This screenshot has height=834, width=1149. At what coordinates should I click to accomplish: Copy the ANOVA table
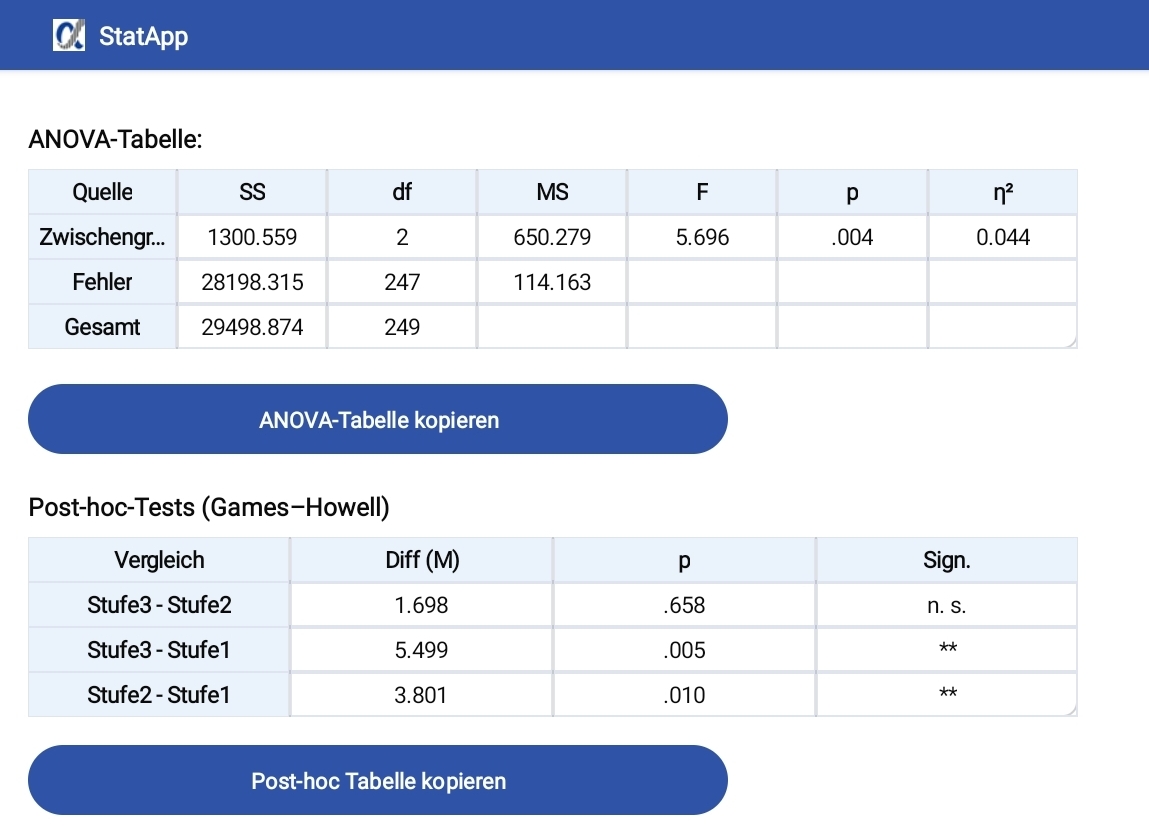(x=378, y=419)
